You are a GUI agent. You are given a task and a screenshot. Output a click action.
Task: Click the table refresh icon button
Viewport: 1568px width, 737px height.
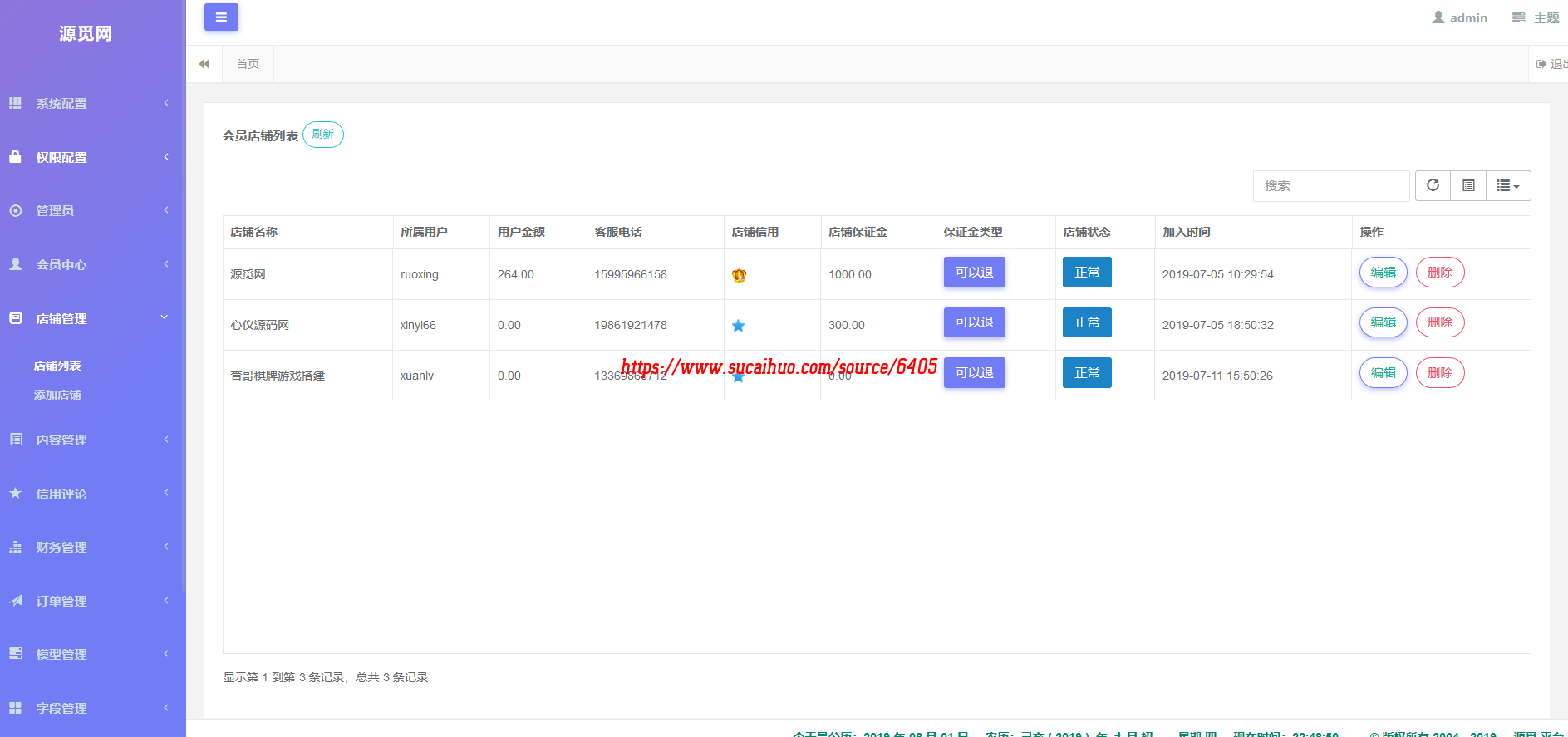(x=1433, y=185)
